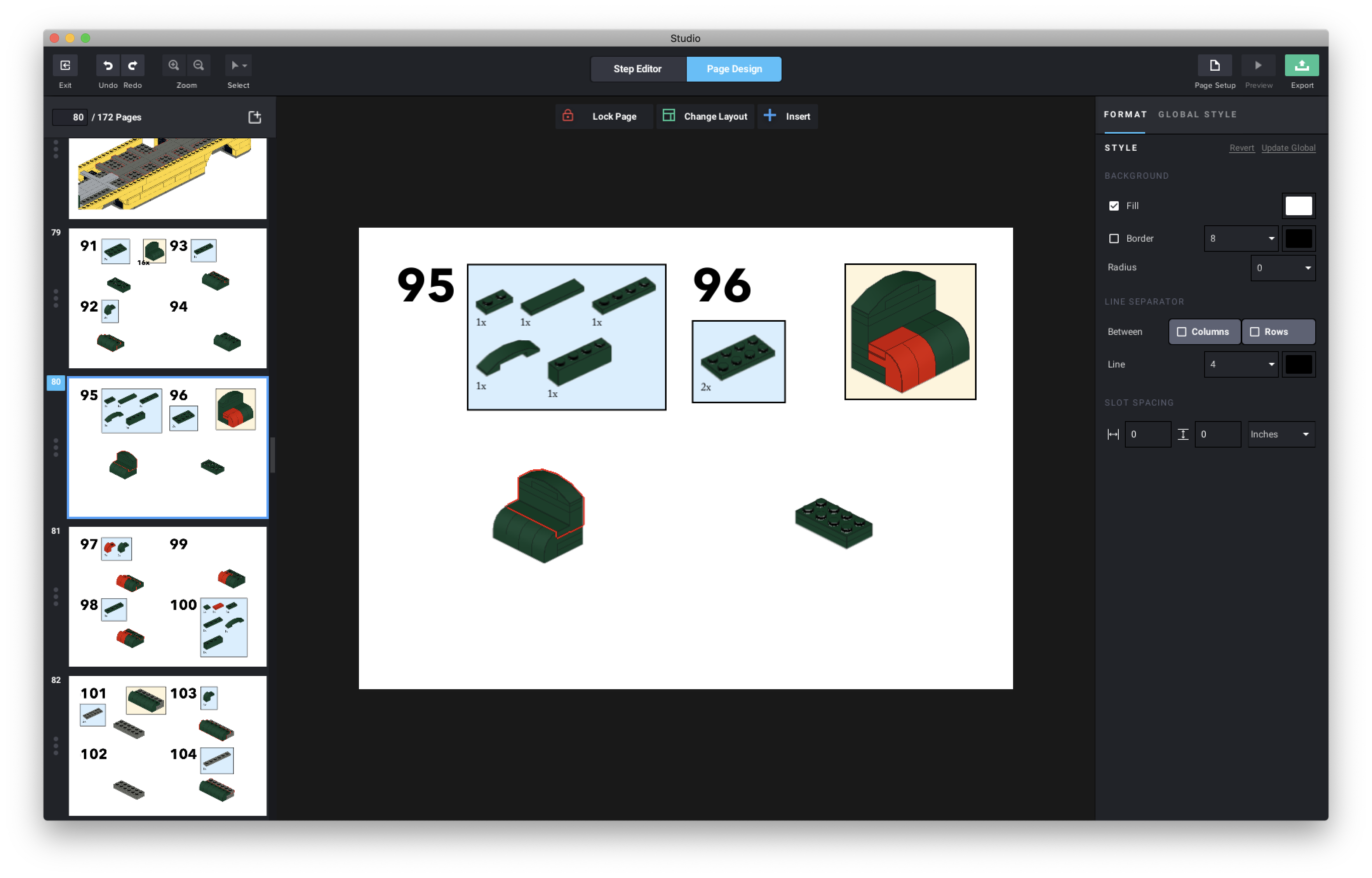The height and width of the screenshot is (878, 1372).
Task: Select page 81 thumbnail
Action: (167, 597)
